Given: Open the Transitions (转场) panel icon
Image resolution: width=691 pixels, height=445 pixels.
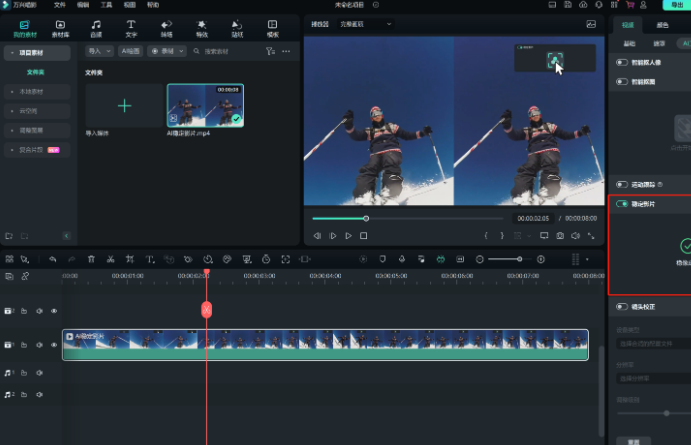Looking at the screenshot, I should pos(166,27).
